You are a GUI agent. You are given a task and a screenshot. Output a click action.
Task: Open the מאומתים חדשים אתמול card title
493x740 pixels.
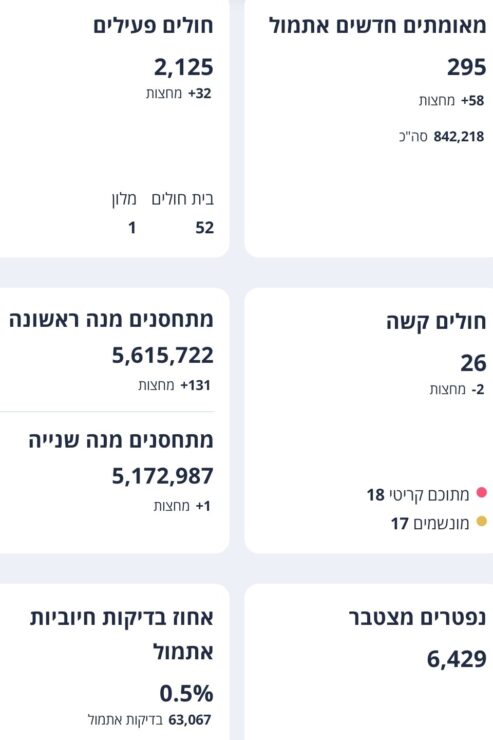point(377,25)
